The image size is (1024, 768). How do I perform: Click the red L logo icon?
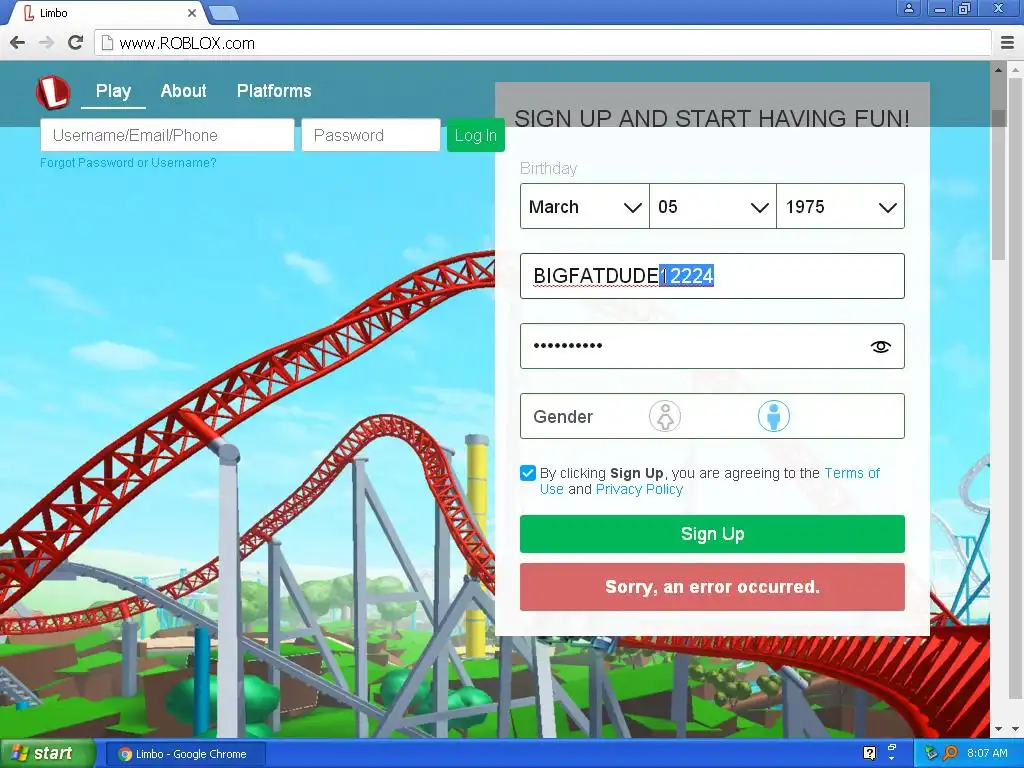(x=53, y=92)
